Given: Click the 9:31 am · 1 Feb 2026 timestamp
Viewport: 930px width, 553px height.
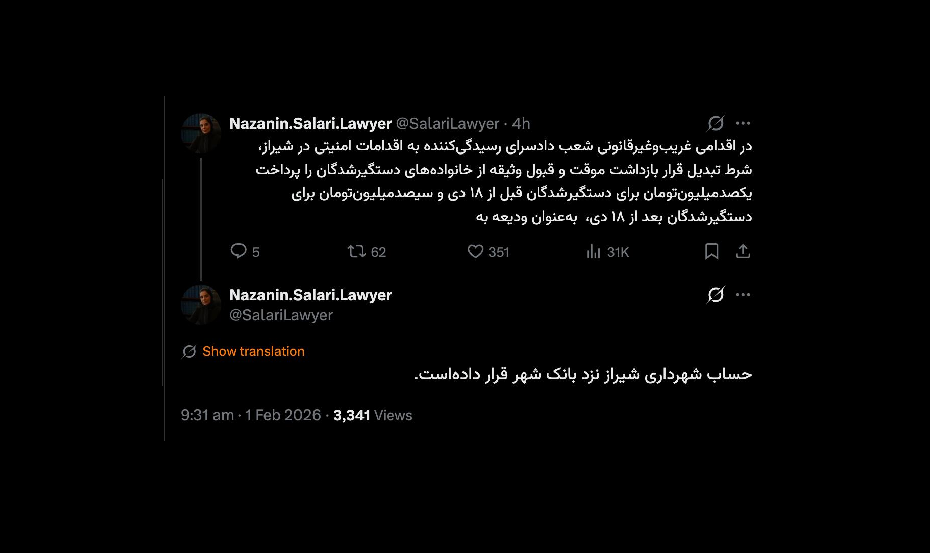Looking at the screenshot, I should pyautogui.click(x=252, y=415).
